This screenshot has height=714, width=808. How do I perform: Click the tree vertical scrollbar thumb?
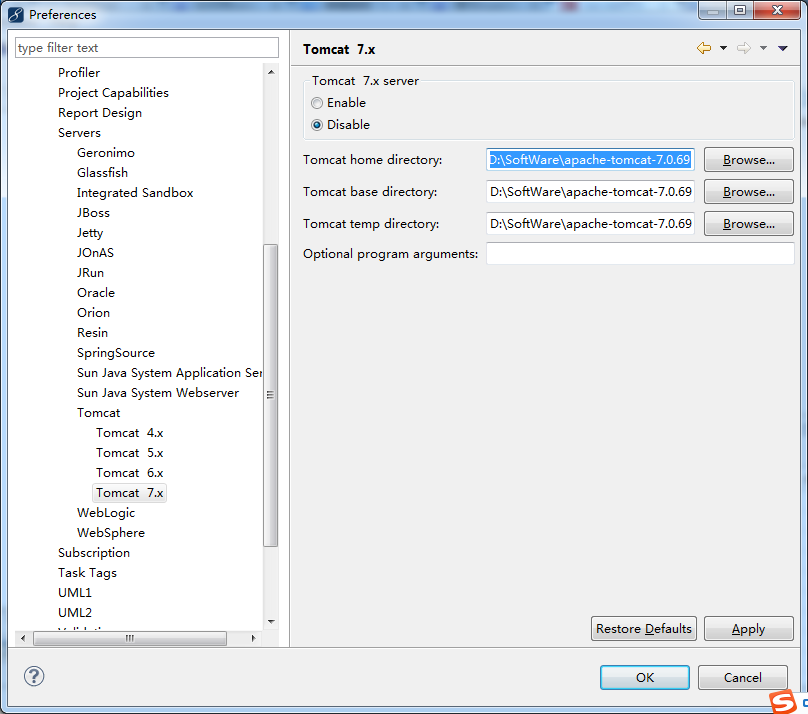click(x=271, y=395)
